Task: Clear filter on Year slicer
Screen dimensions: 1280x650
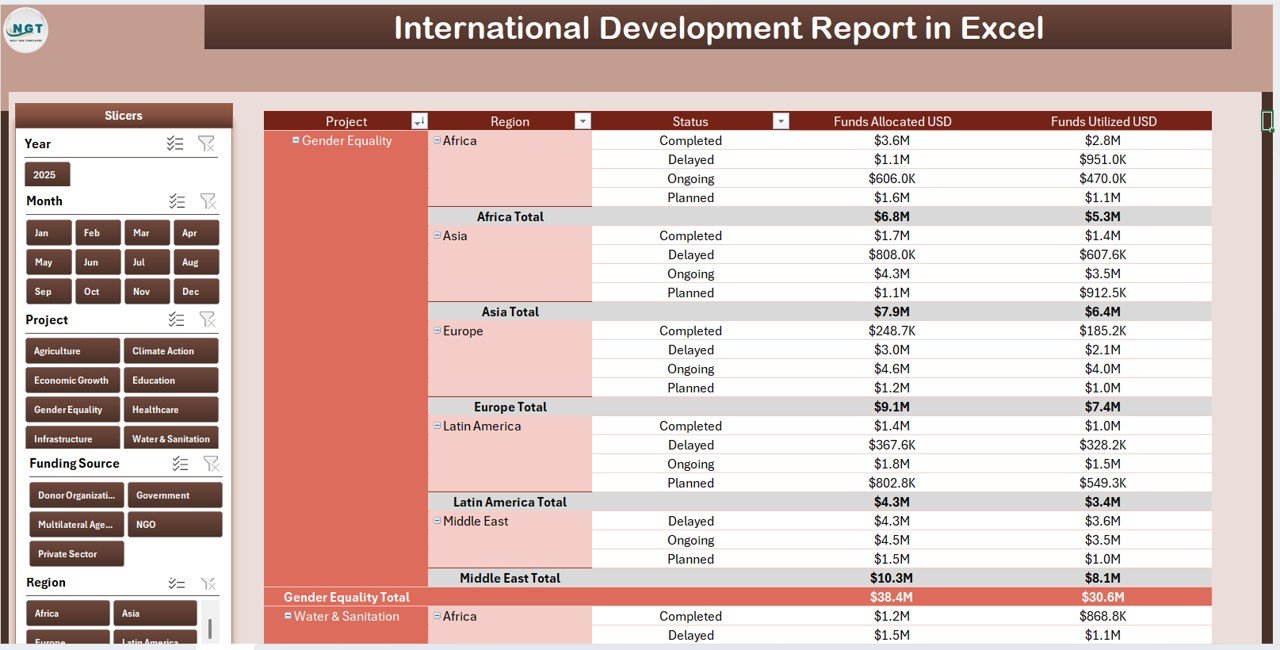Action: pyautogui.click(x=206, y=144)
